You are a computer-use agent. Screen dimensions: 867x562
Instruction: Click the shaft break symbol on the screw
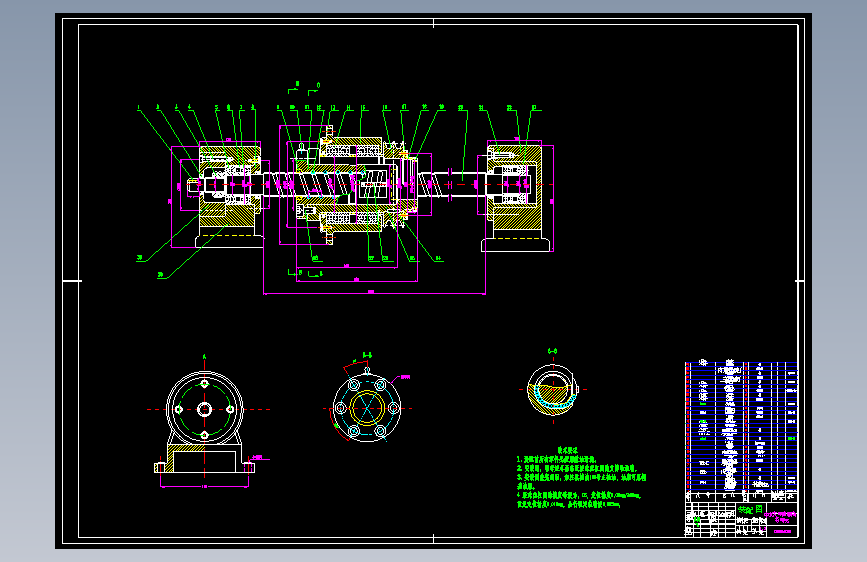tap(450, 184)
